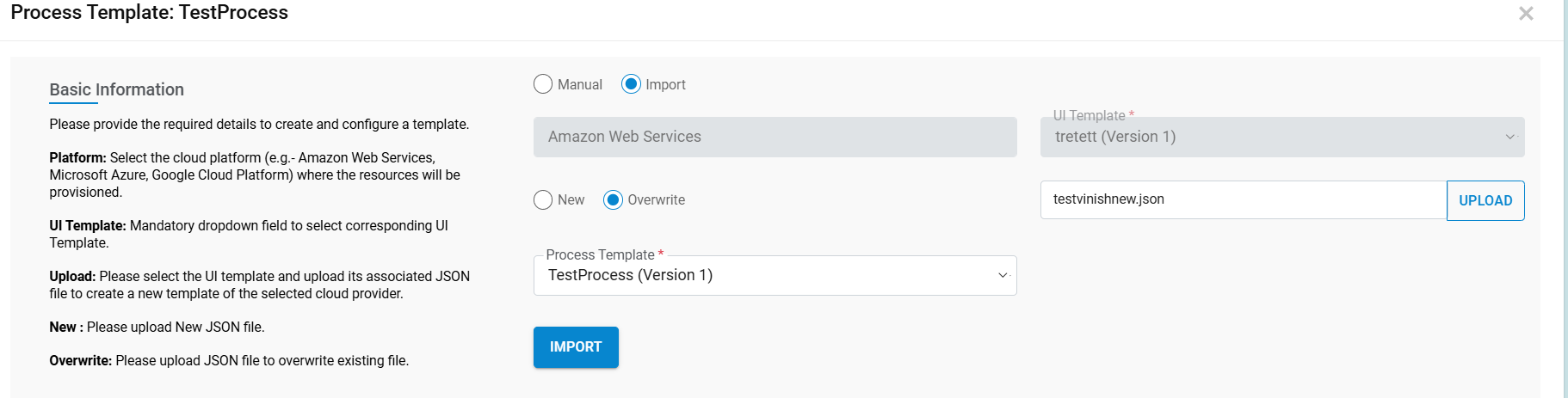Click the Amazon Web Services platform field

[775, 137]
